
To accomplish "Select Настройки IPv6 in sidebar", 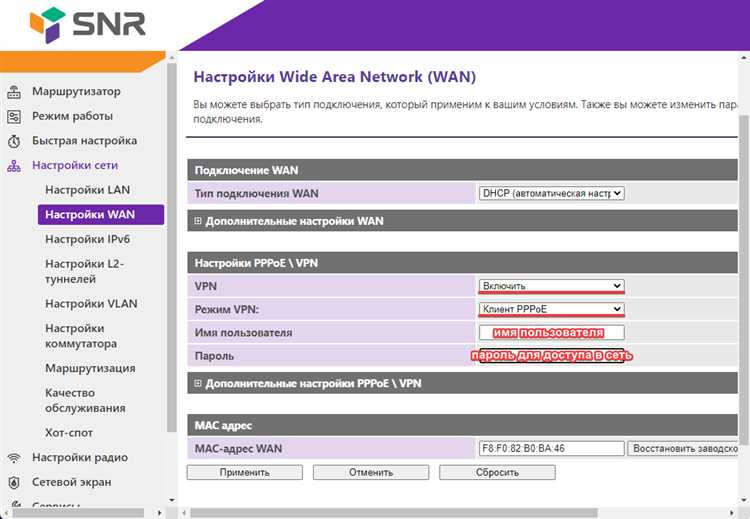I will tap(88, 239).
